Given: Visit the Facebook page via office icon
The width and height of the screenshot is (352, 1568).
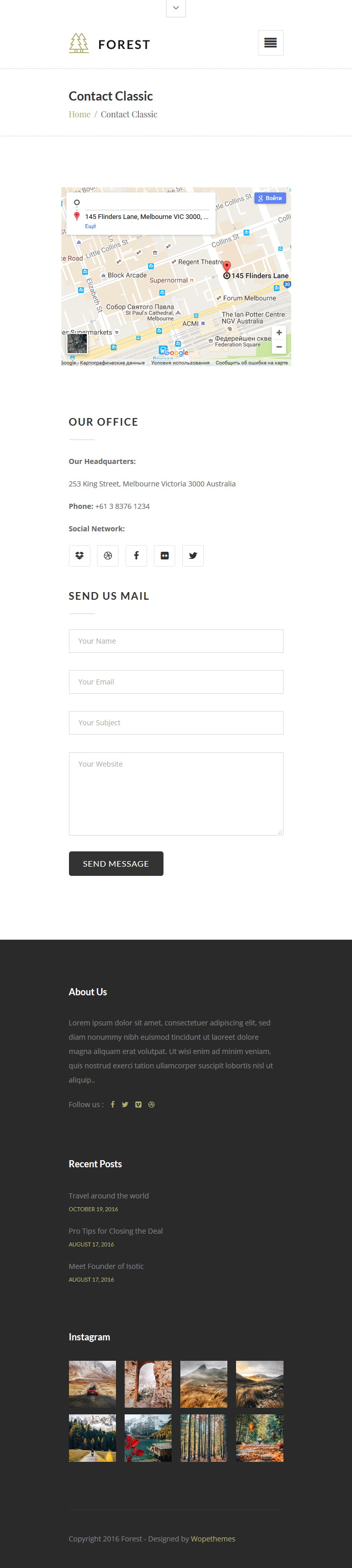Looking at the screenshot, I should (136, 555).
